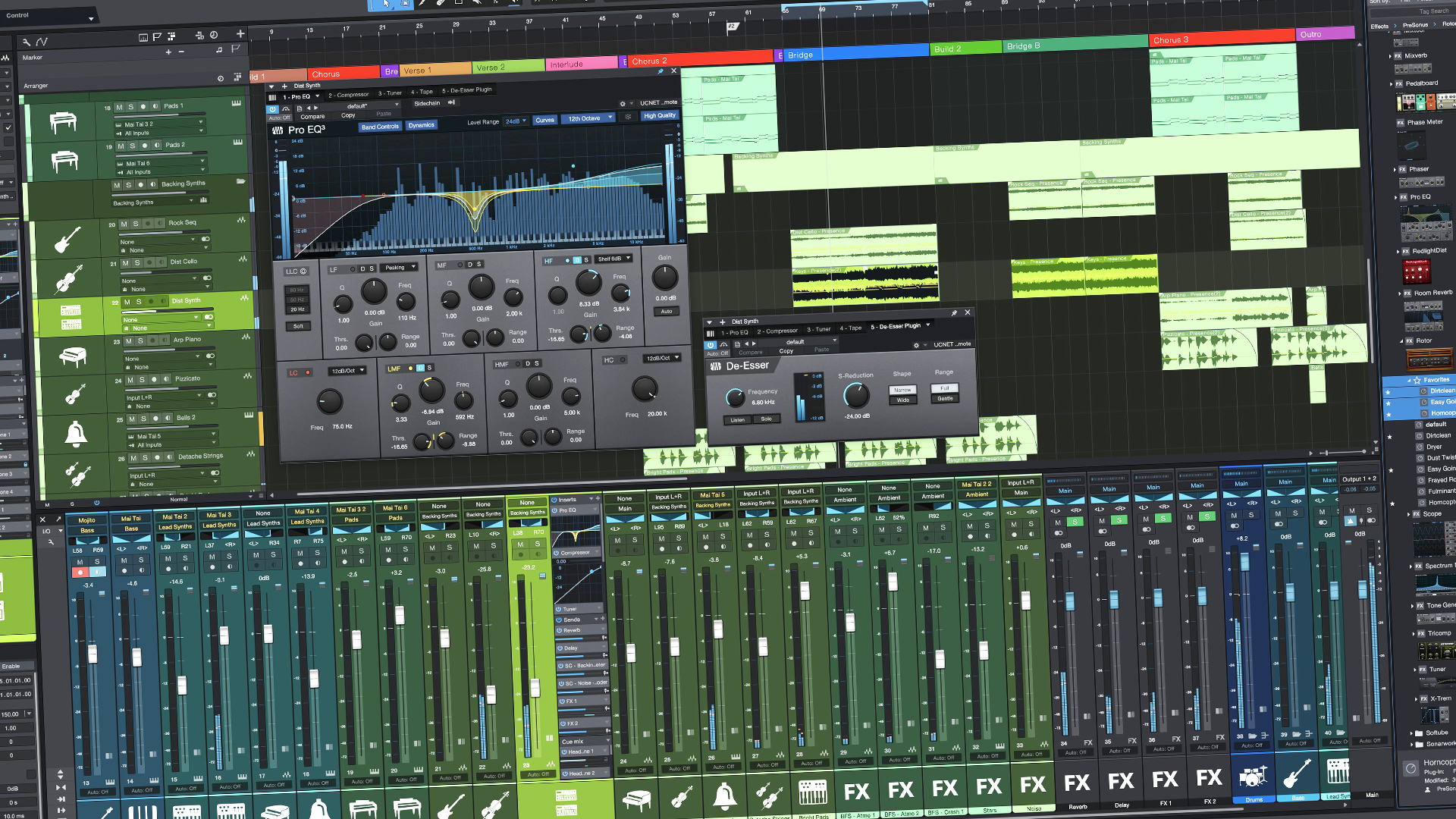Viewport: 1456px width, 819px height.
Task: Toggle the Pro EQ power bypass button
Action: point(273,109)
